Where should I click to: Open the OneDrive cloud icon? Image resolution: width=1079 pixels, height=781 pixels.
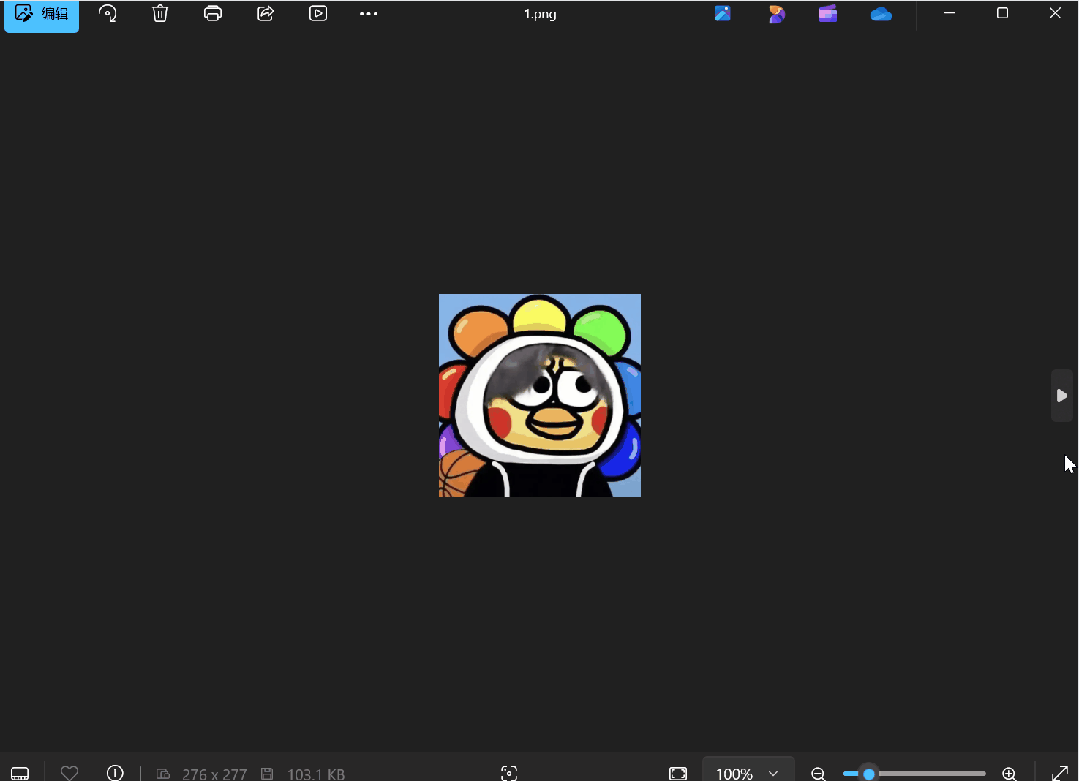click(881, 14)
